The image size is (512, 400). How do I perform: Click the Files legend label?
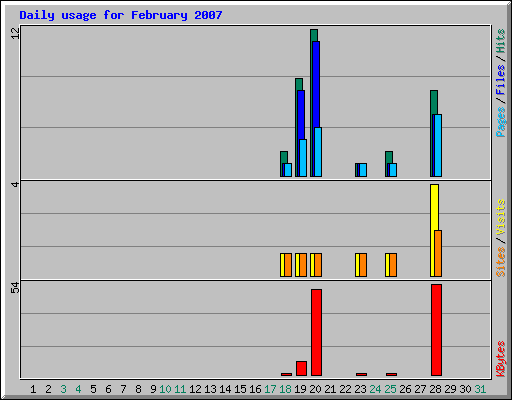[501, 79]
